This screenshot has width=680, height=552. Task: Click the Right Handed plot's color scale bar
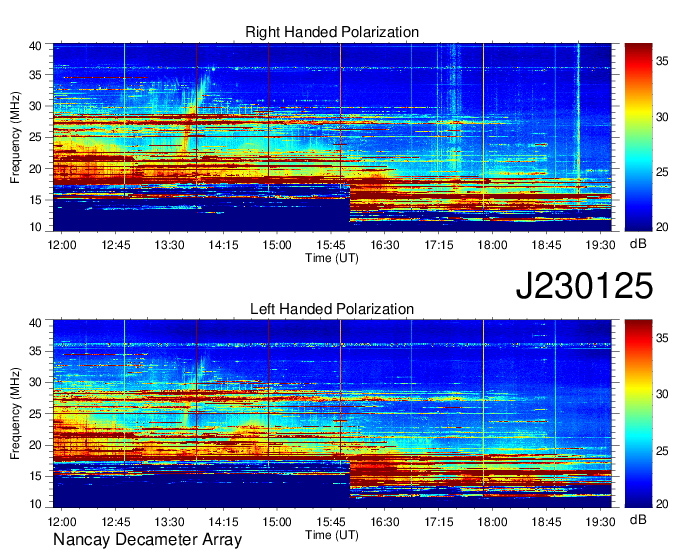[638, 137]
